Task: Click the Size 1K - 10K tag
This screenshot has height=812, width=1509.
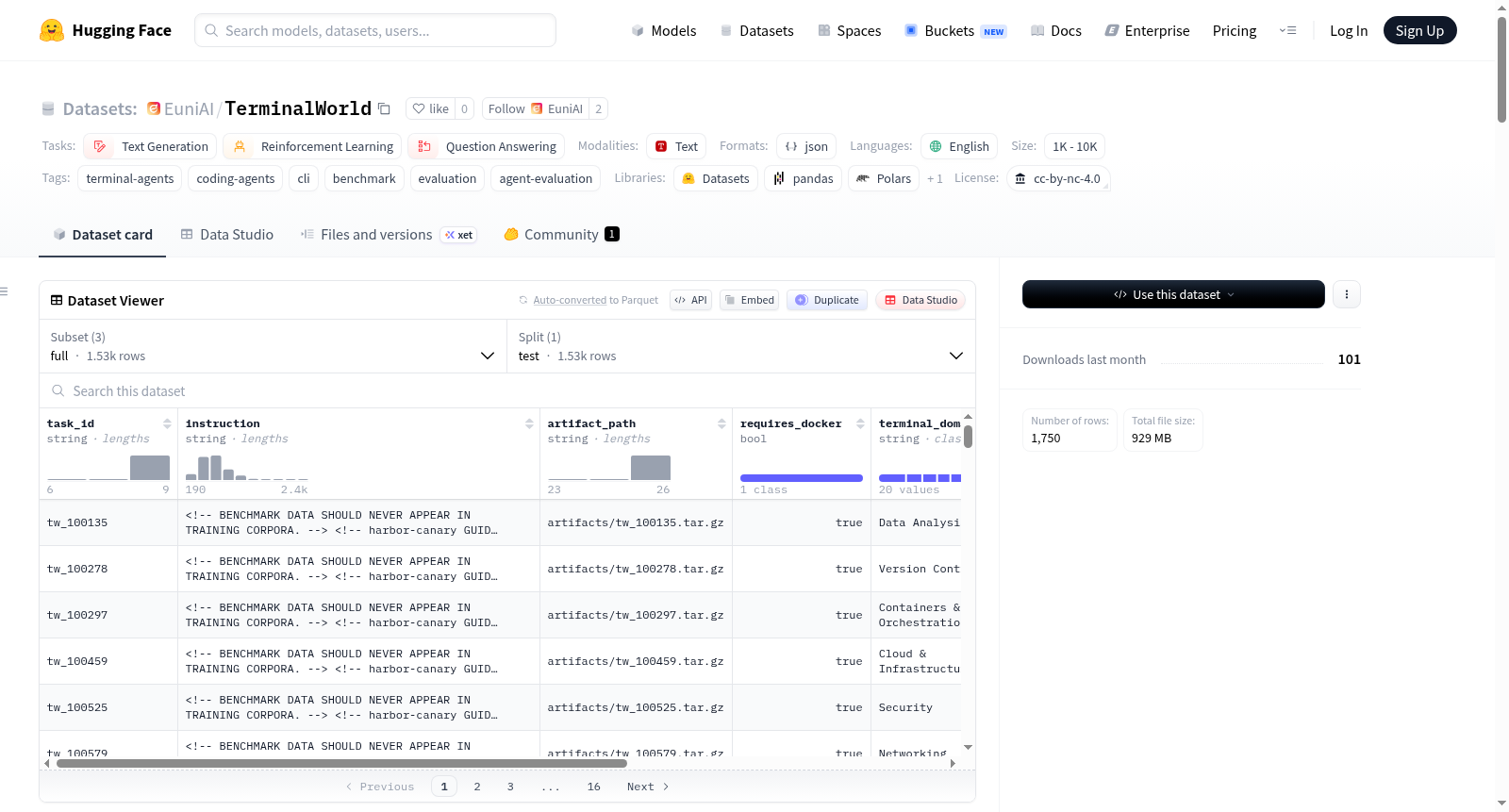Action: 1074,146
